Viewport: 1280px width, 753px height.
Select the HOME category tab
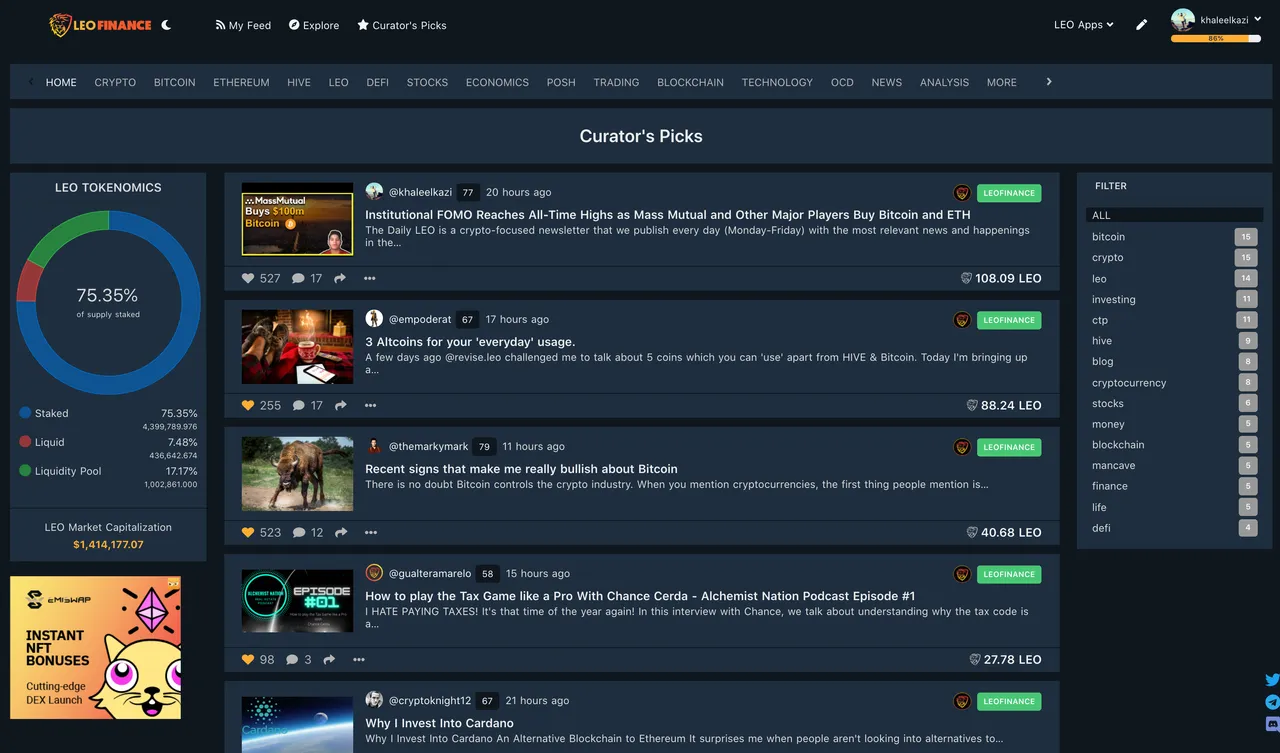point(61,82)
